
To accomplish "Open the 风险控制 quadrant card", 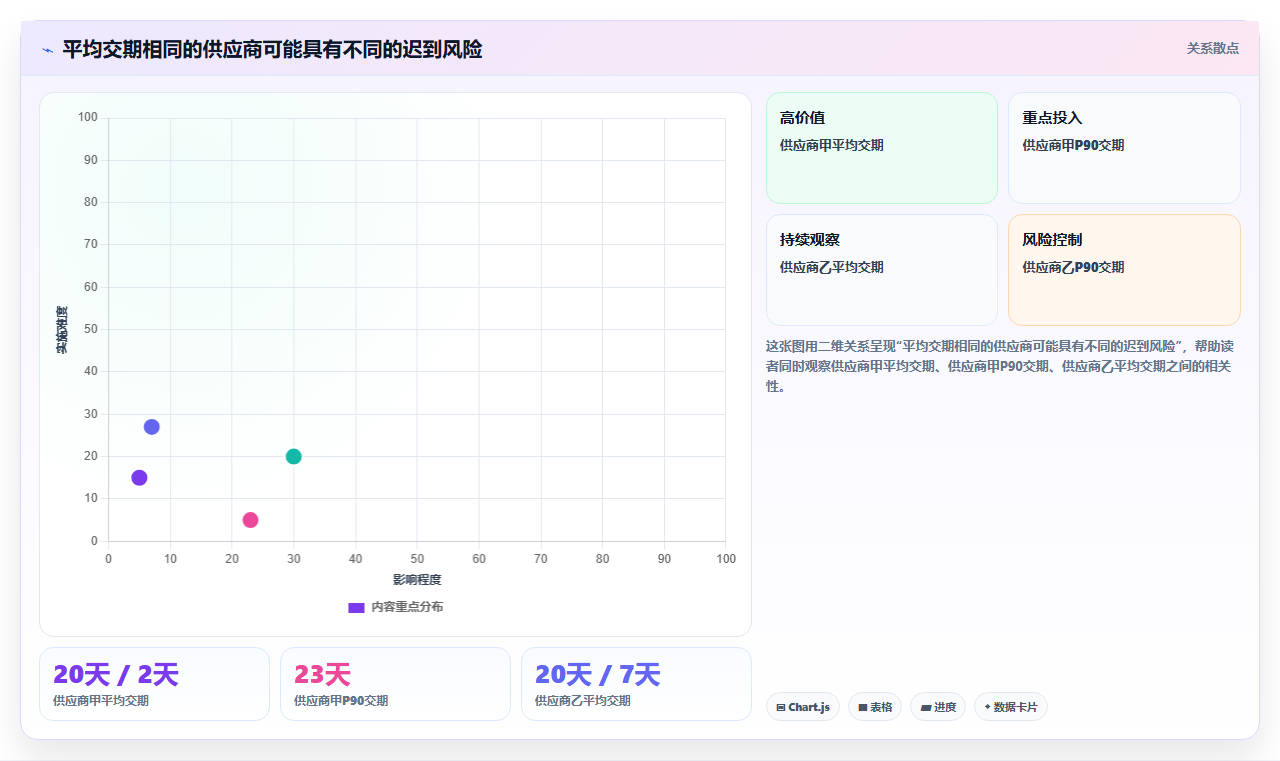I will (x=1124, y=270).
